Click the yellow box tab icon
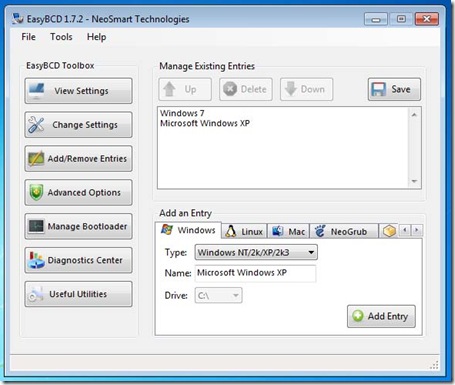Image resolution: width=455 pixels, height=385 pixels. [x=389, y=231]
